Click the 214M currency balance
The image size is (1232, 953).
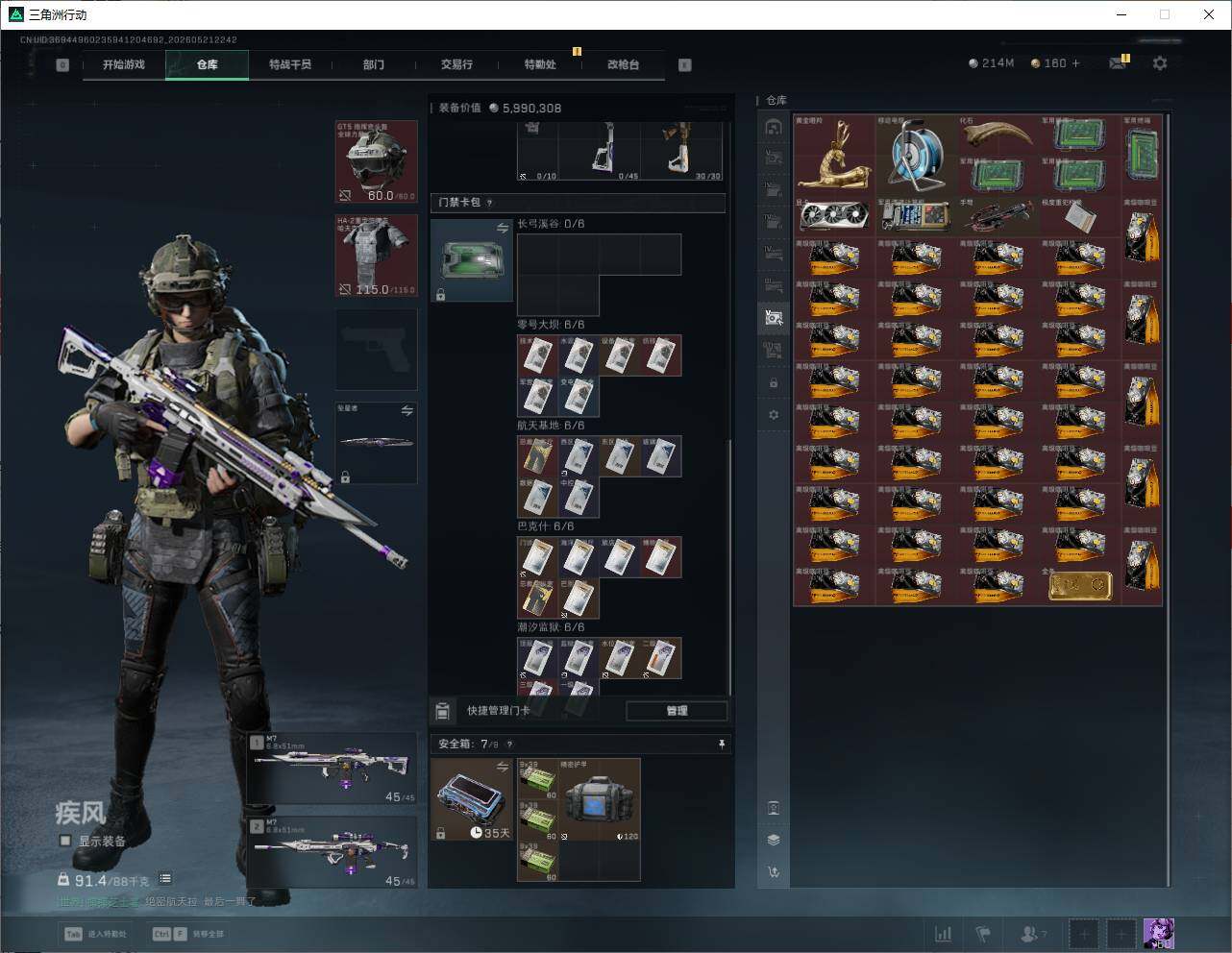991,63
